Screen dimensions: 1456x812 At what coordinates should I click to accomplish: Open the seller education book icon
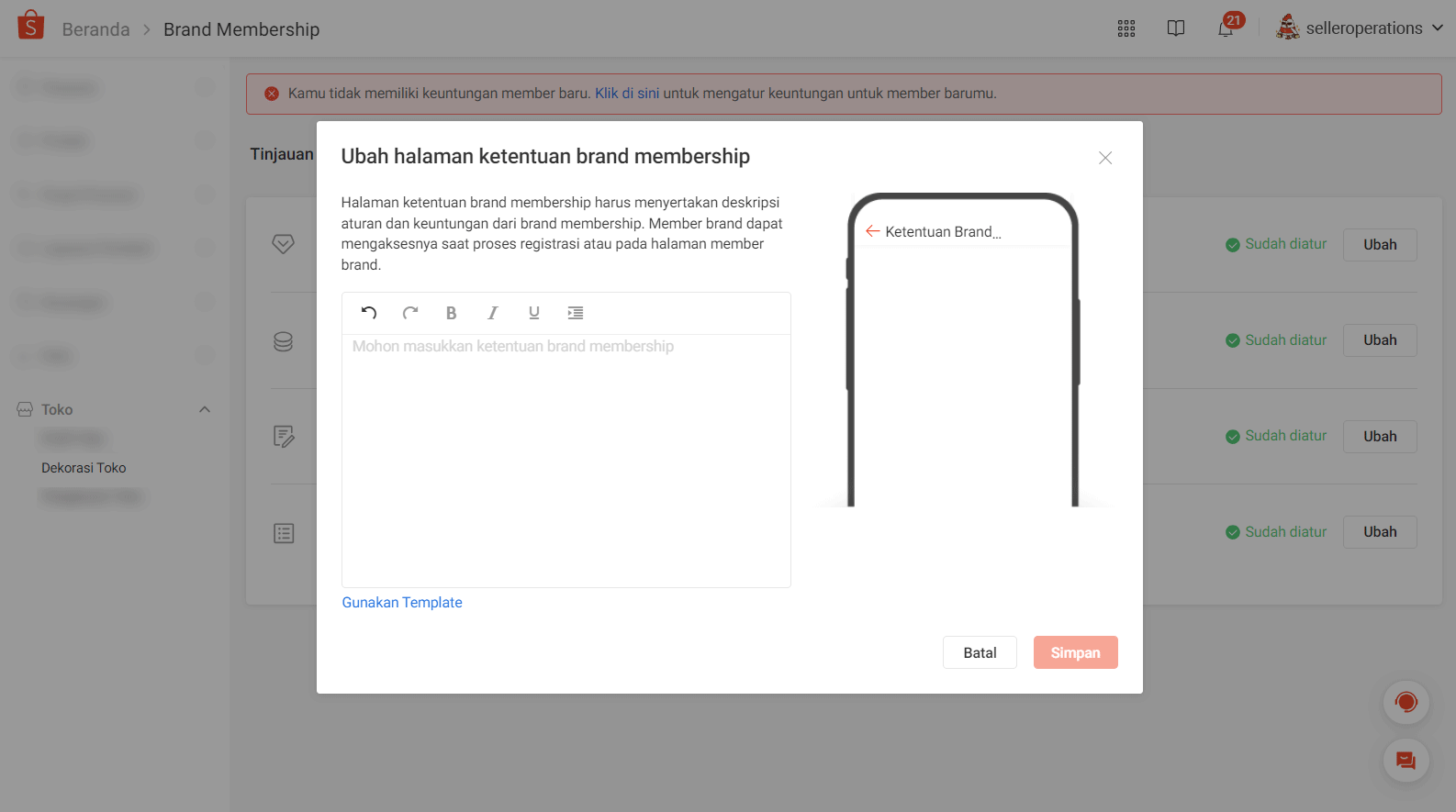(x=1176, y=28)
